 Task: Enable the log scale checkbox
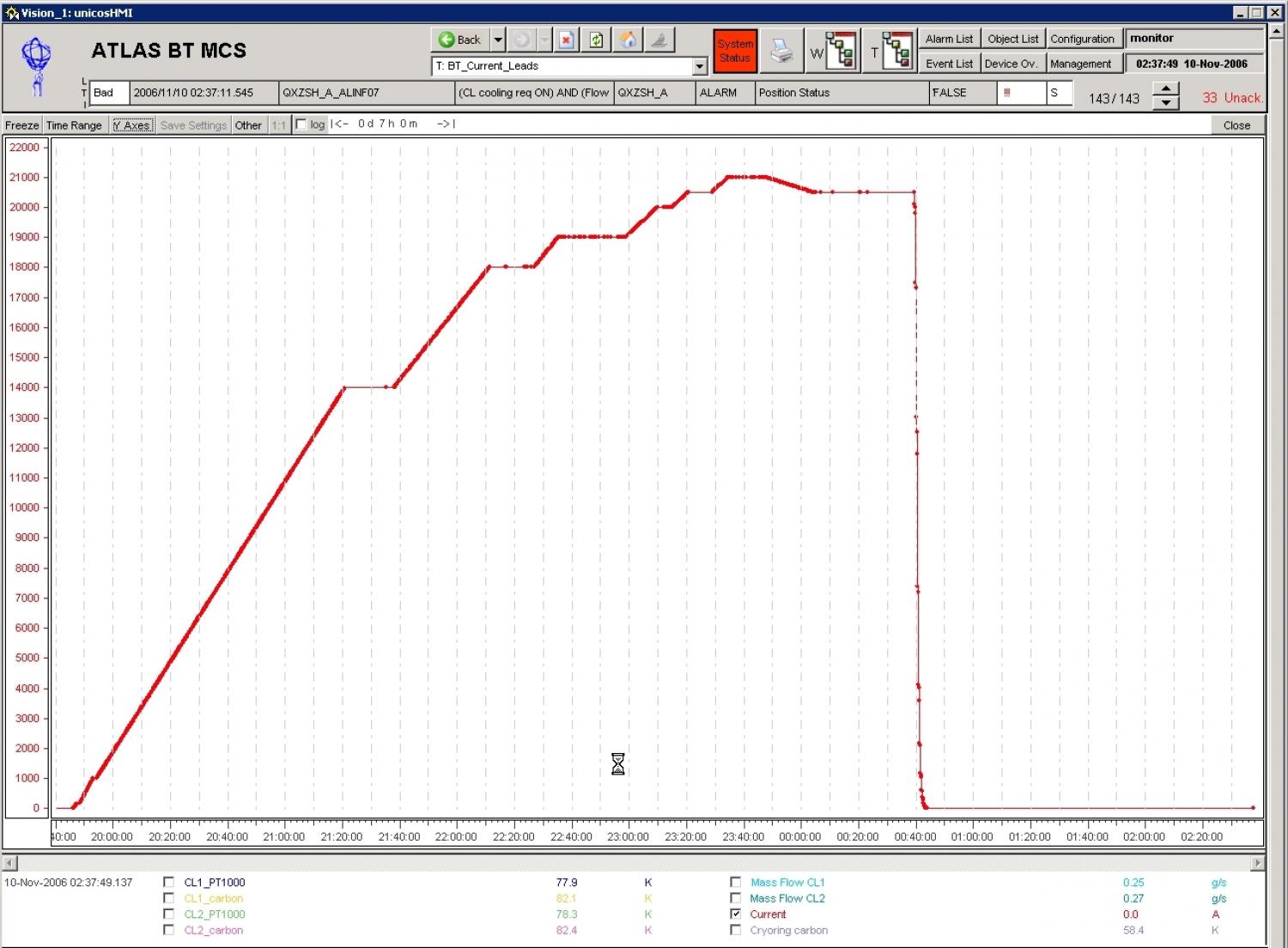click(x=301, y=124)
